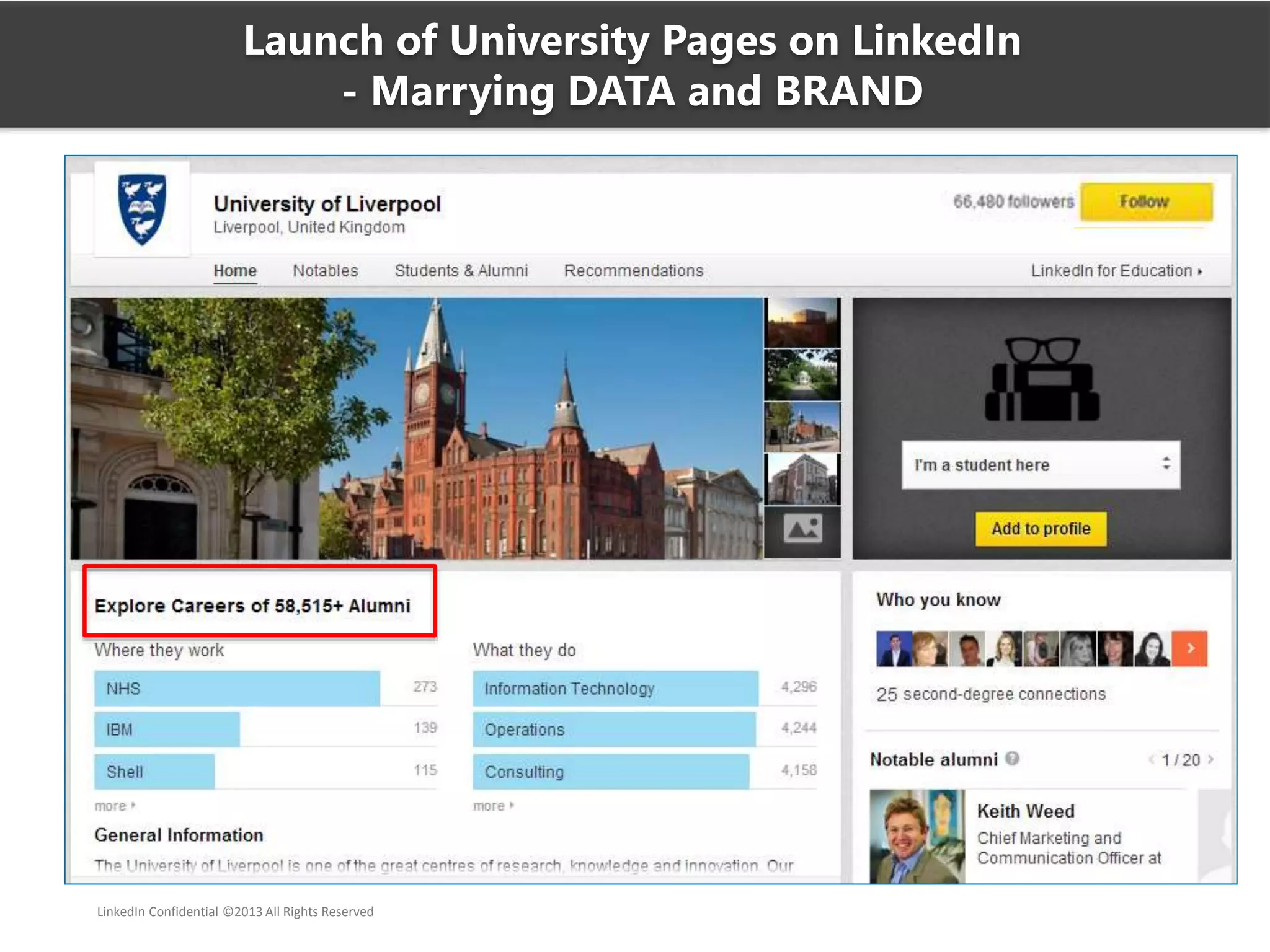Open the Home tab
The width and height of the screenshot is (1270, 952).
(235, 271)
